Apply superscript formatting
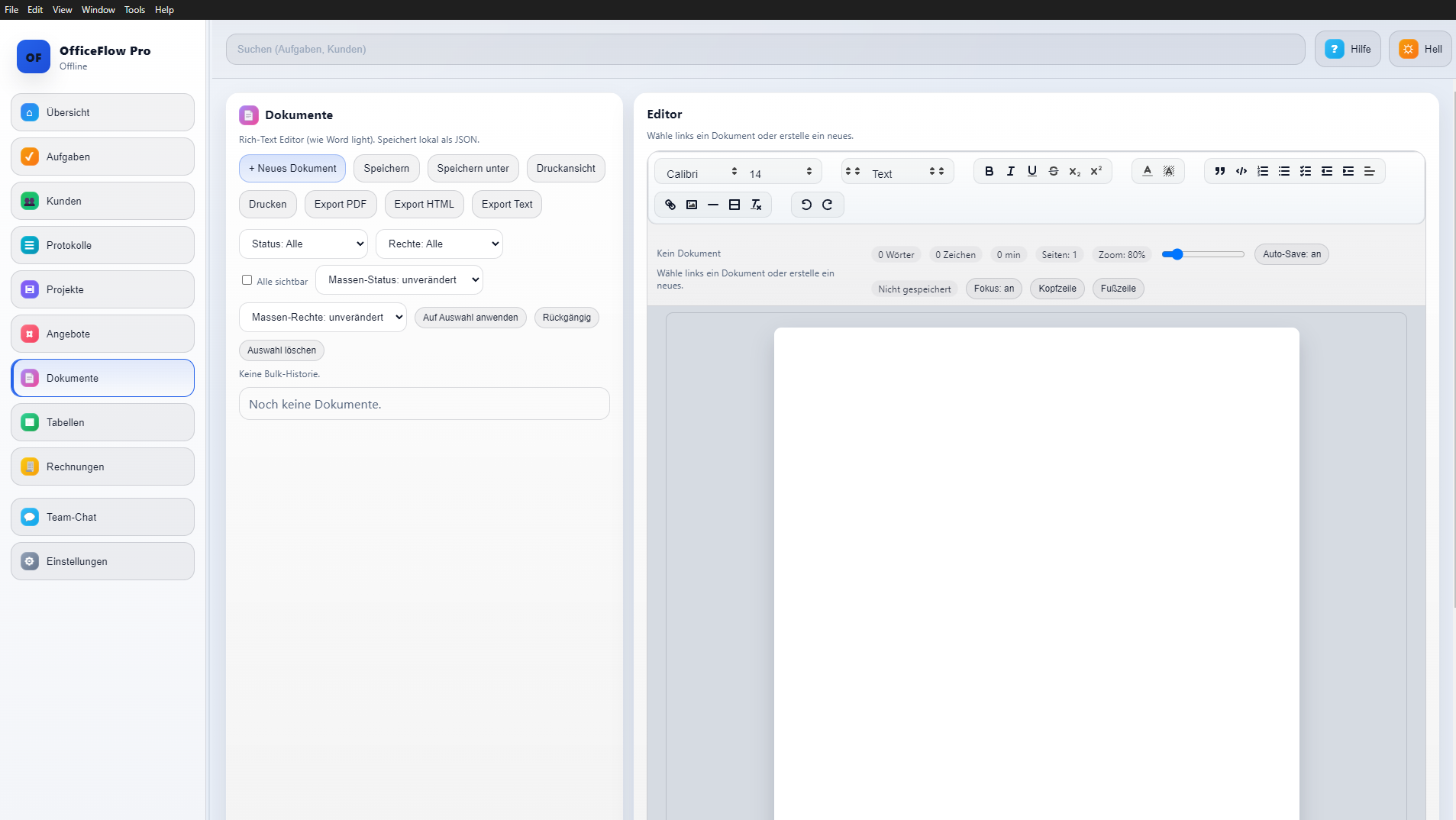 pyautogui.click(x=1096, y=171)
